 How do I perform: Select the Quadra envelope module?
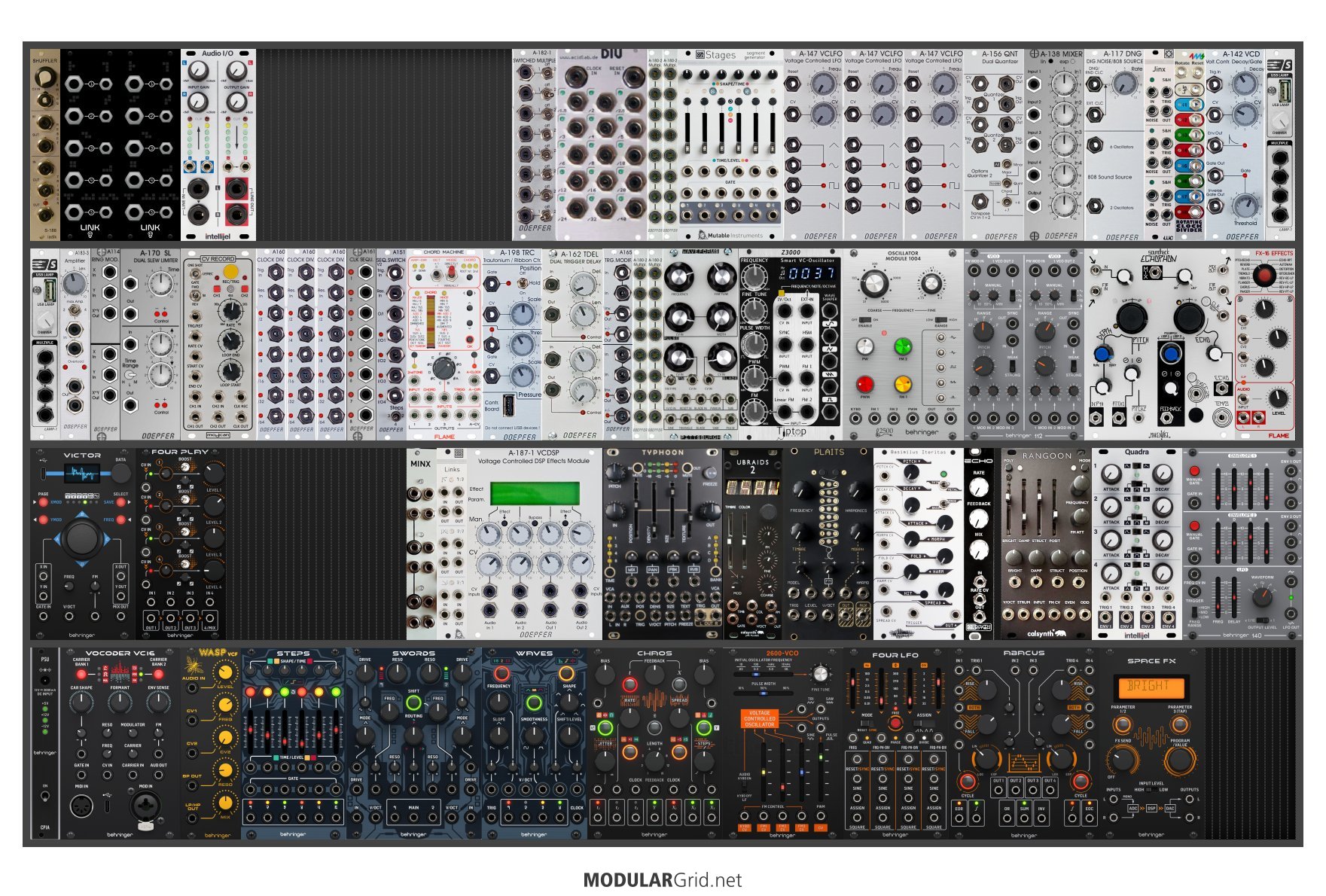pyautogui.click(x=1137, y=544)
